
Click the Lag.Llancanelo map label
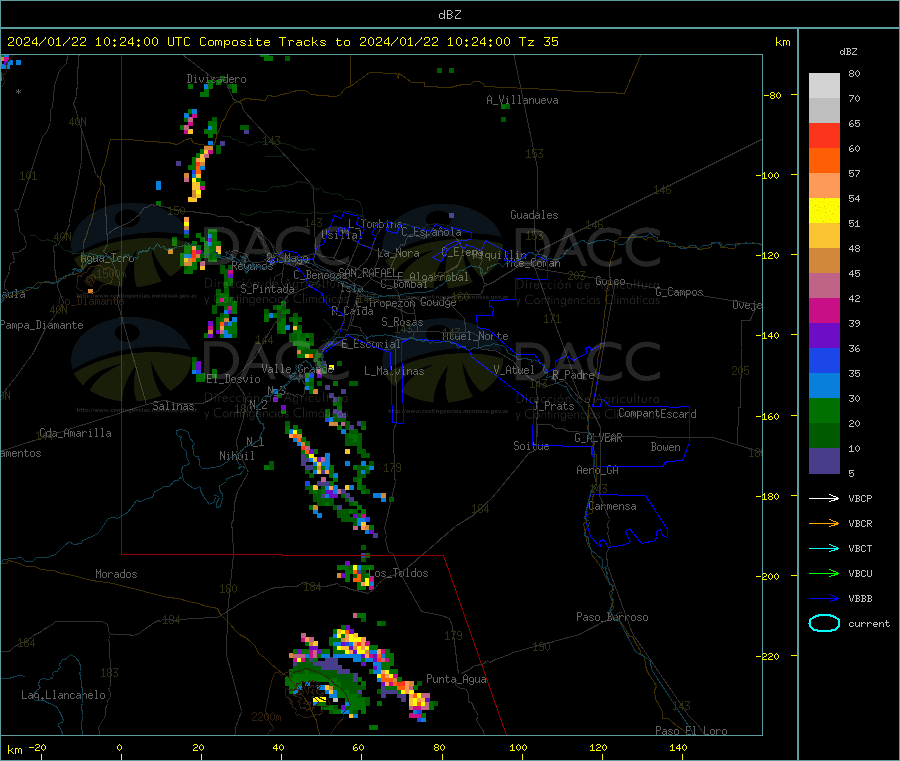click(x=63, y=695)
